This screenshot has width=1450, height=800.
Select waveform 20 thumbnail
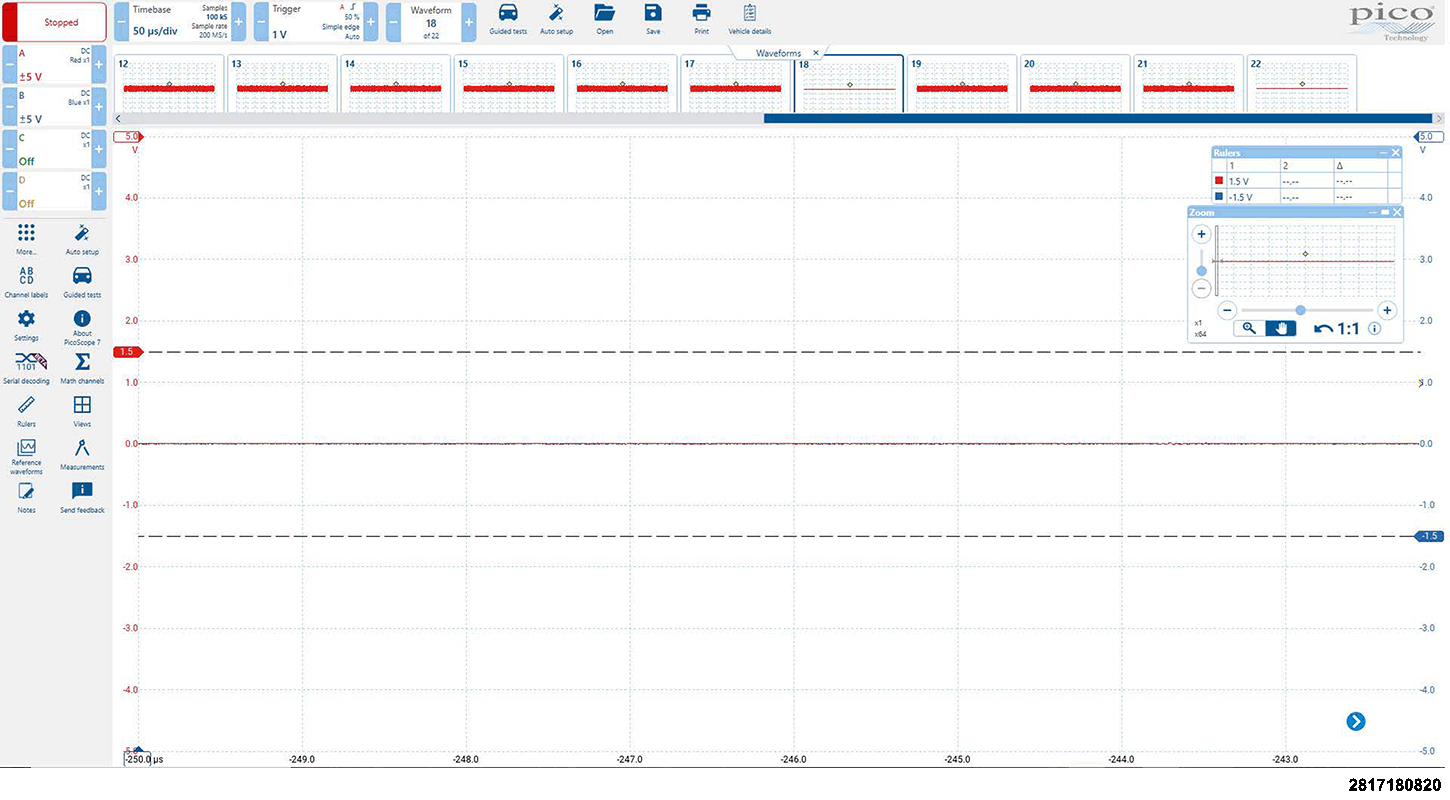coord(1075,84)
